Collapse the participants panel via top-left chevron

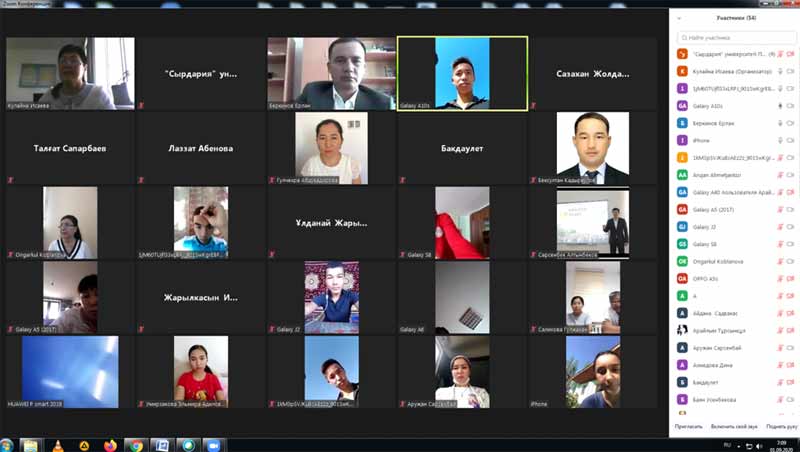[681, 17]
